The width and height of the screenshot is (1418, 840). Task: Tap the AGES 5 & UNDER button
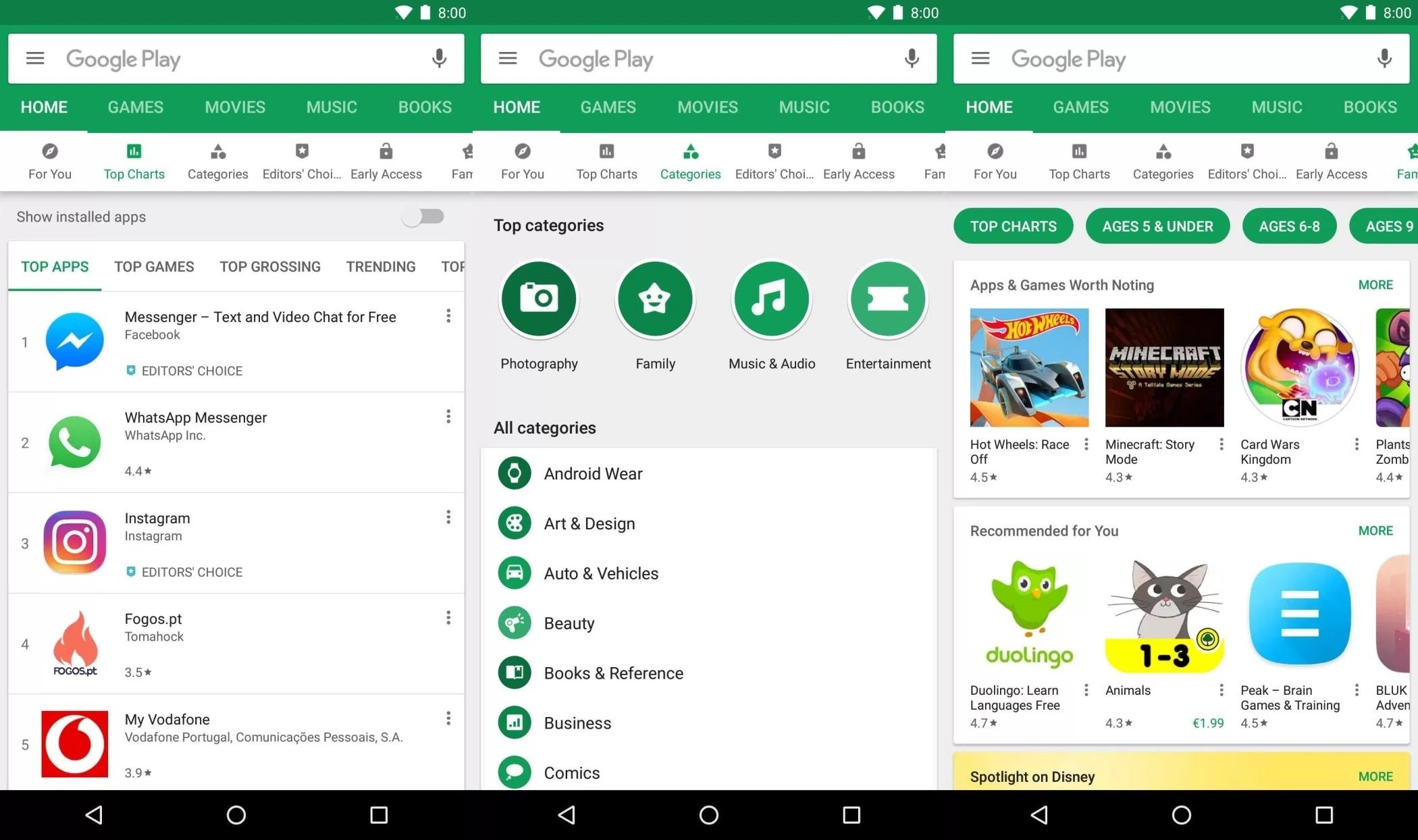1157,226
